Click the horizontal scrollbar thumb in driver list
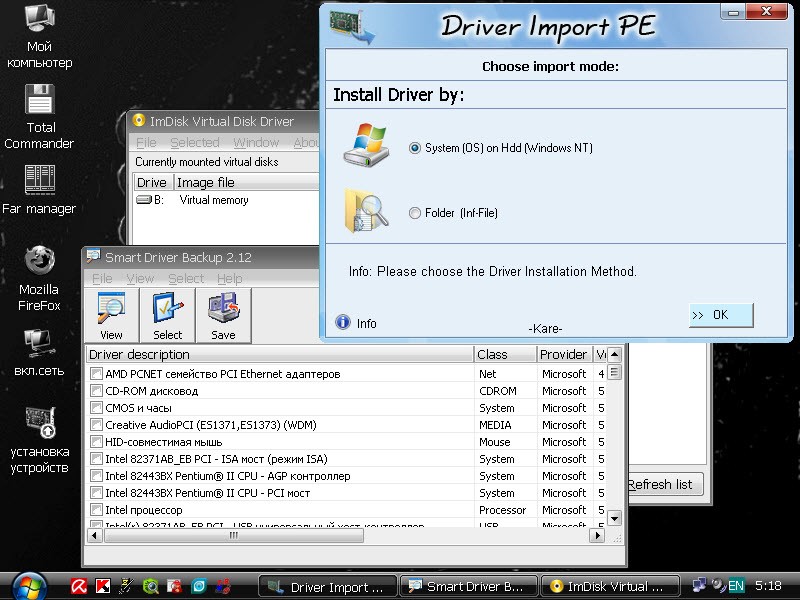 [233, 535]
